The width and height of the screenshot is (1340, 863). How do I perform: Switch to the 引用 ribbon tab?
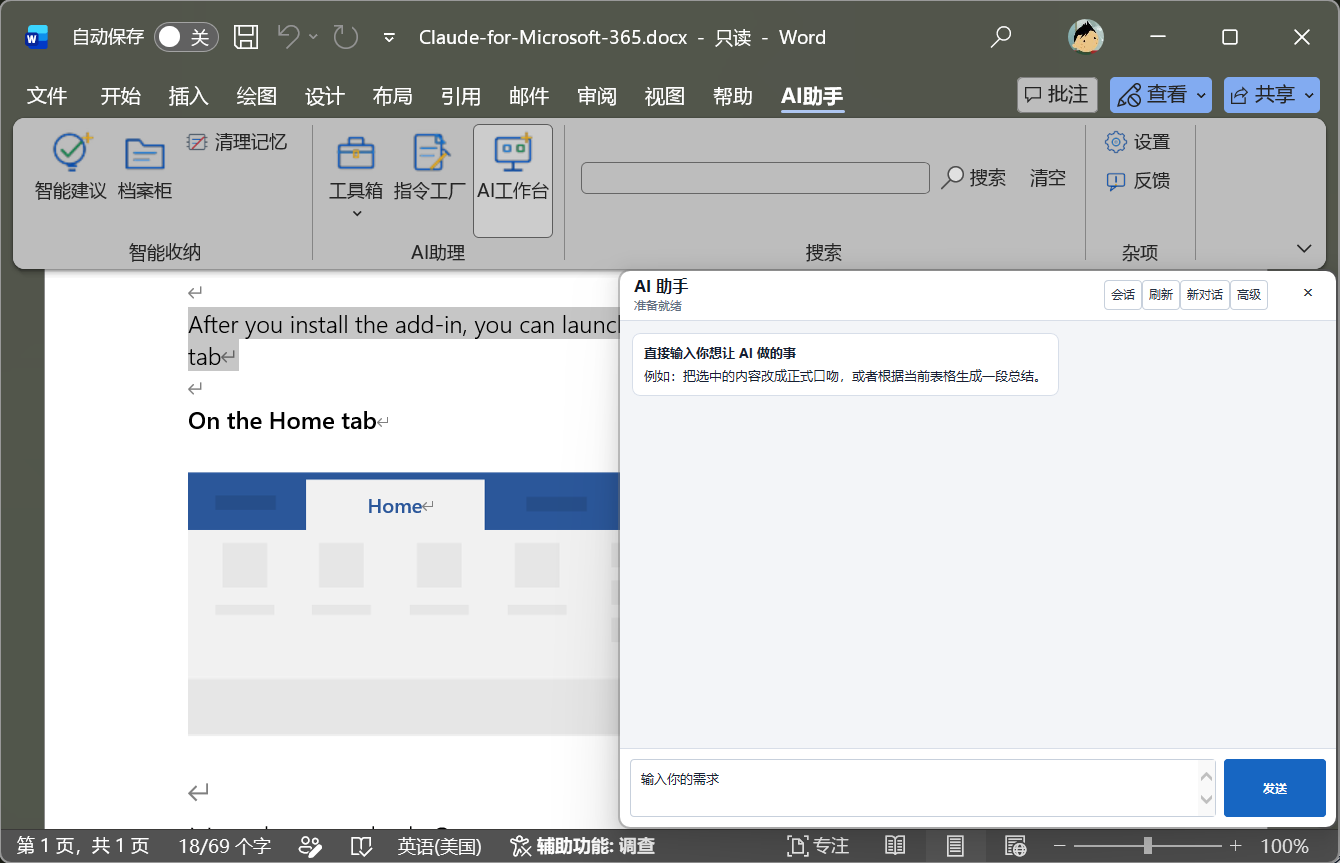pos(461,96)
